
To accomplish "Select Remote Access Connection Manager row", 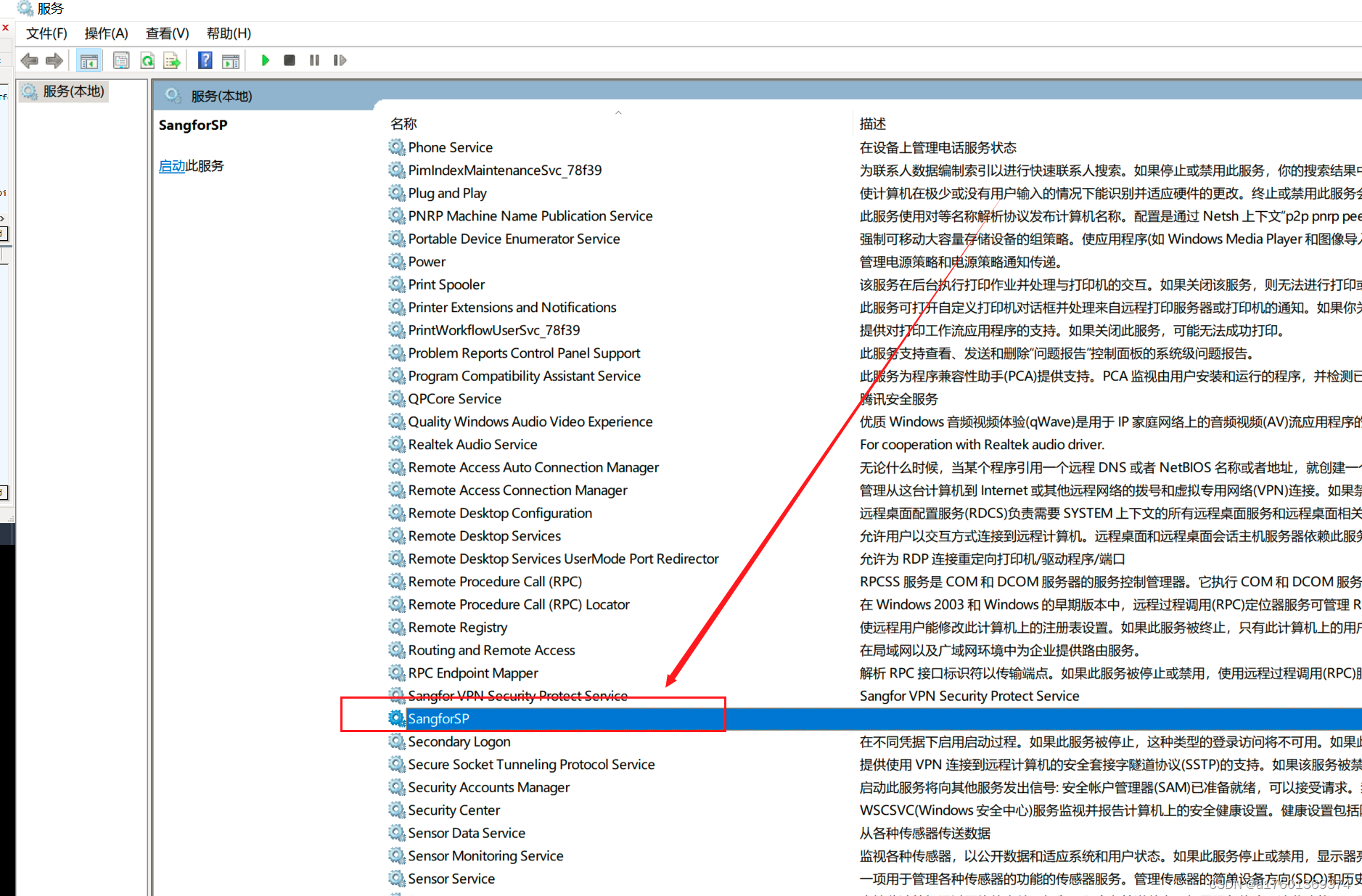I will 517,490.
